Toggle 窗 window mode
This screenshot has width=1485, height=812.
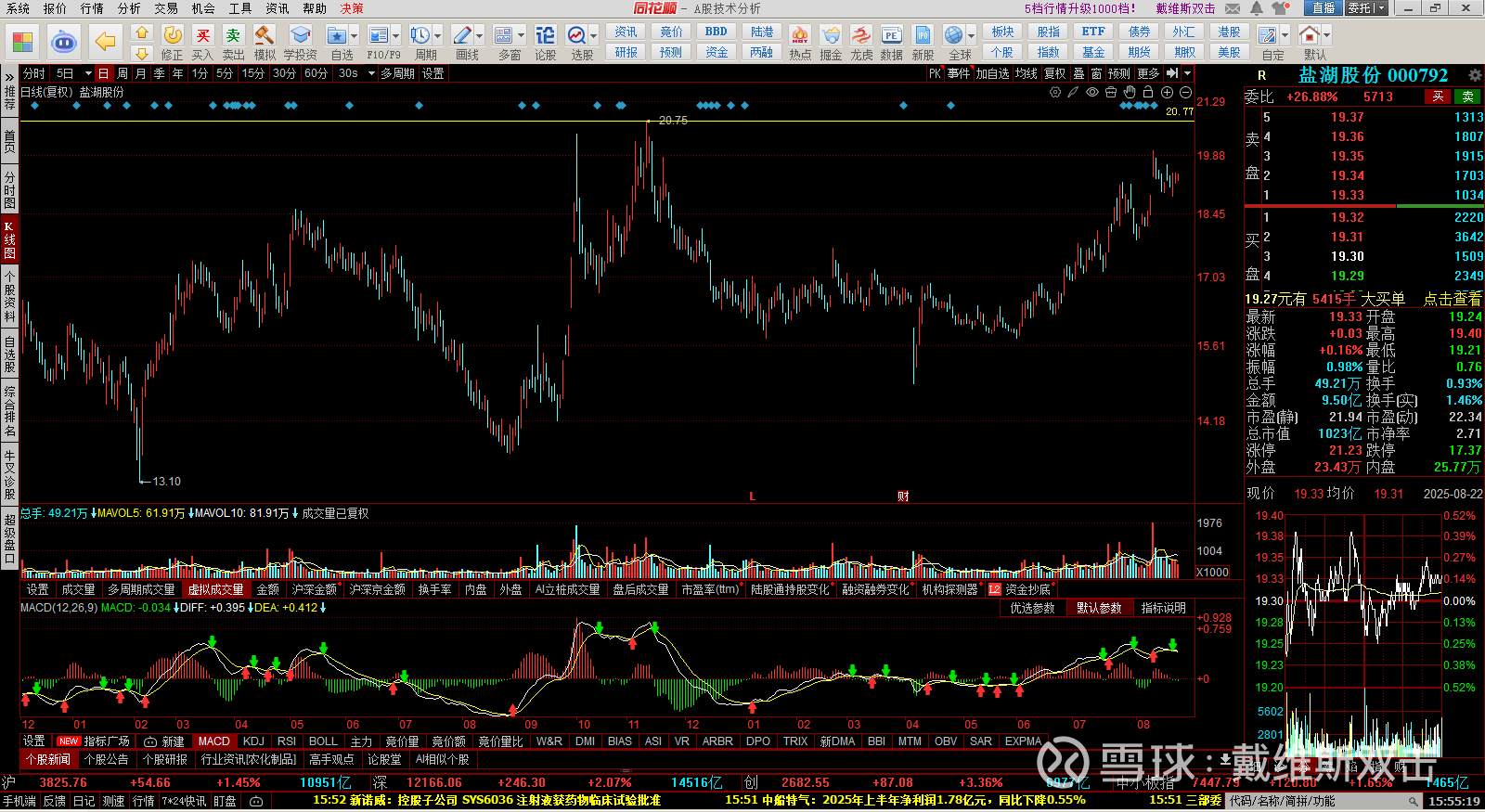pos(1097,73)
